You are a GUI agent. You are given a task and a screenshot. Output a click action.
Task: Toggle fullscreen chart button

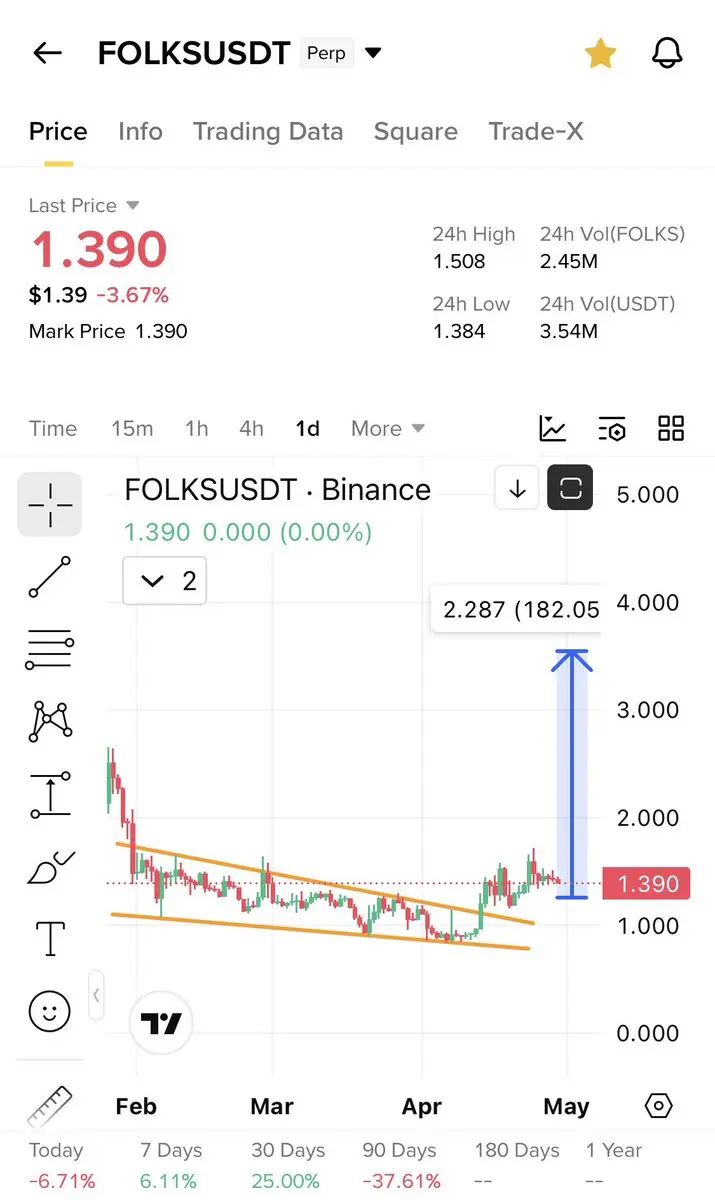571,489
